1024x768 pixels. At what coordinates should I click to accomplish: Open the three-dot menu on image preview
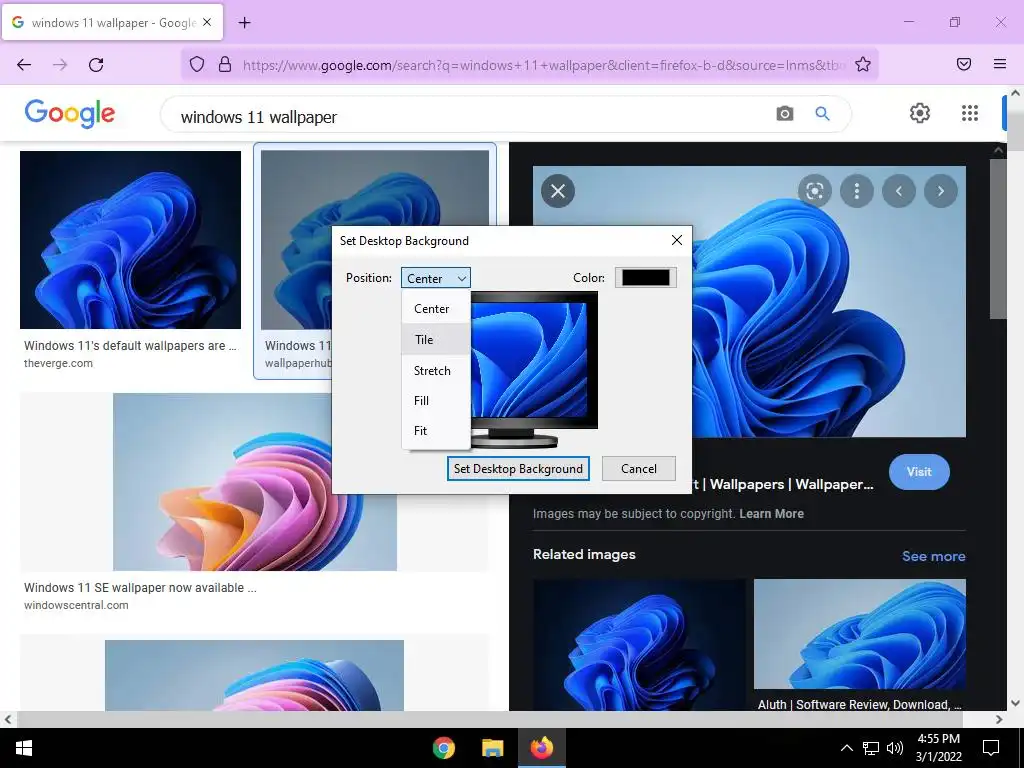[x=857, y=191]
